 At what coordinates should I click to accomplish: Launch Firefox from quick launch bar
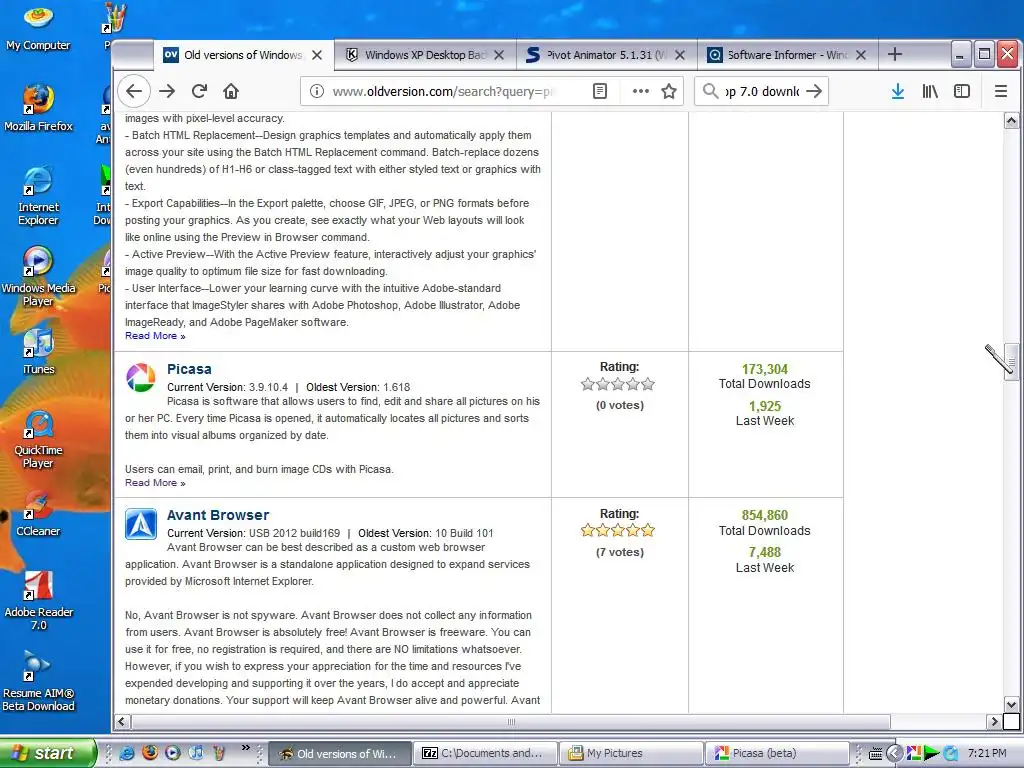click(x=150, y=753)
